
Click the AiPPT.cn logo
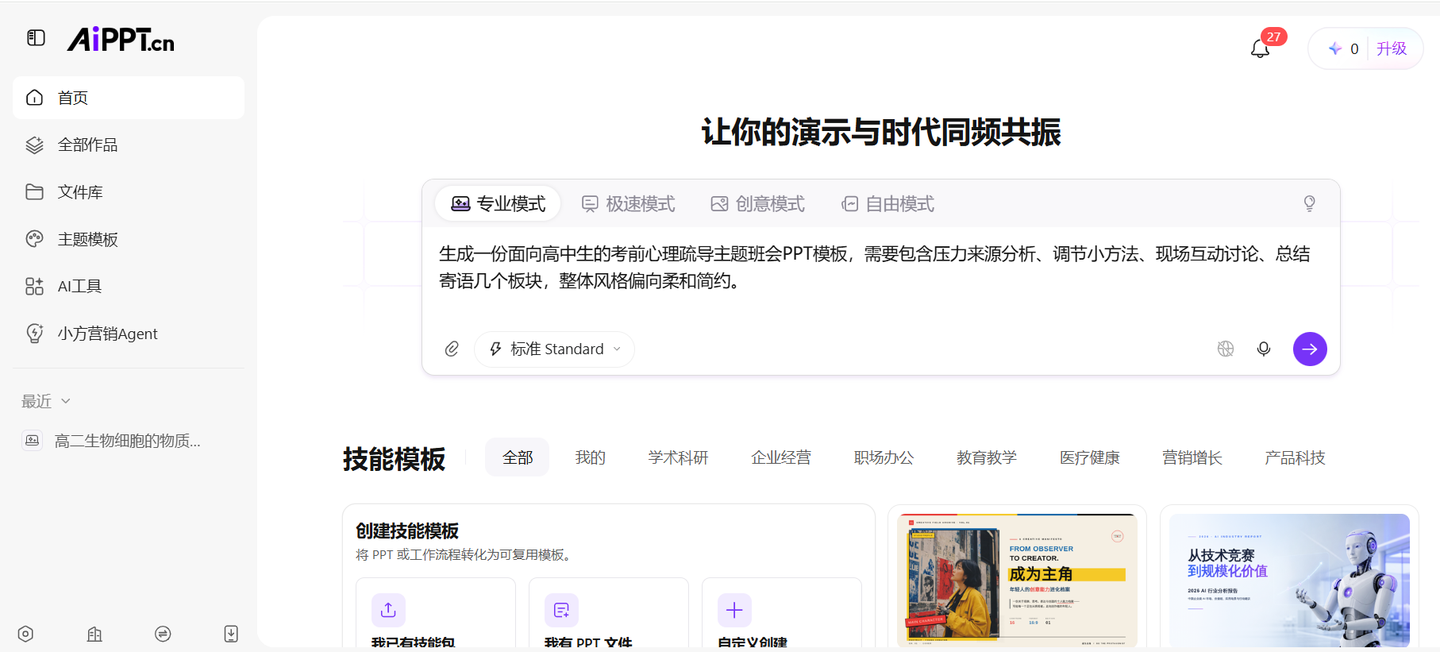point(120,39)
